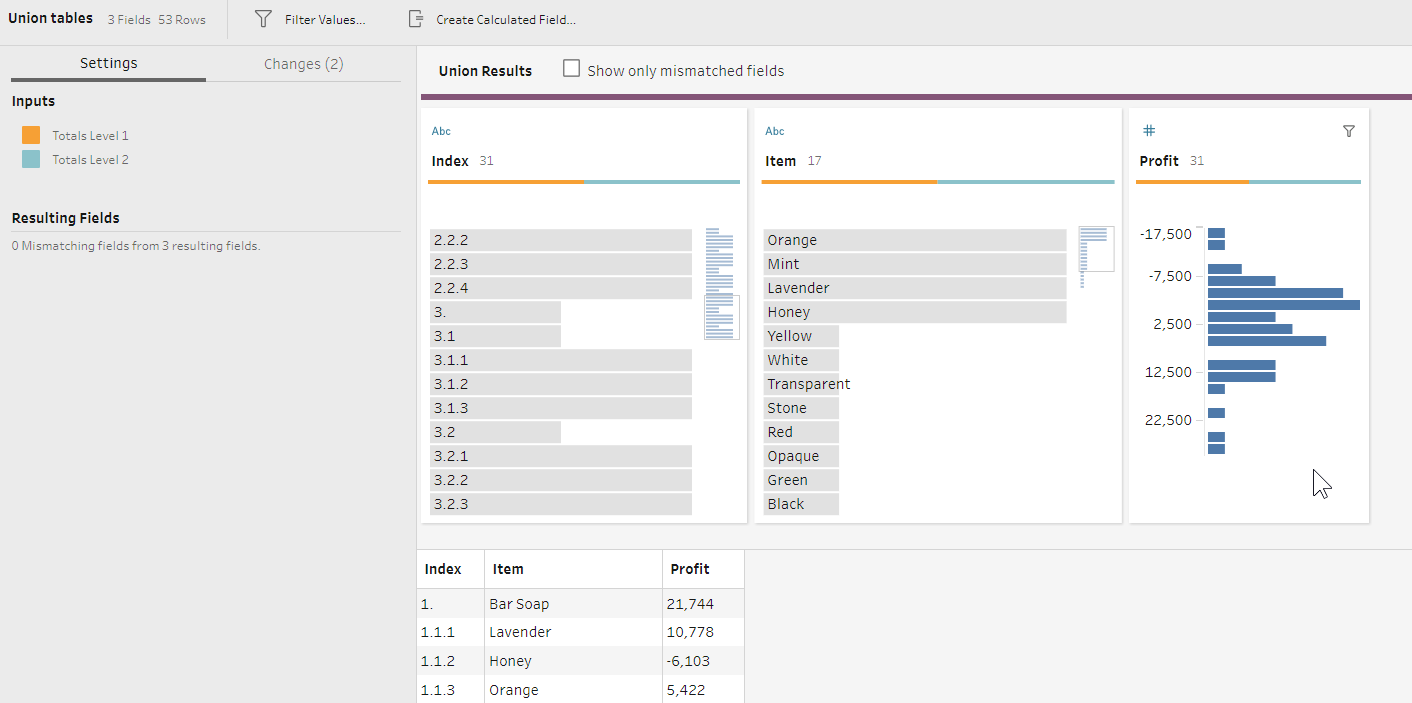
Task: Click the Index column header in grid
Action: [450, 569]
